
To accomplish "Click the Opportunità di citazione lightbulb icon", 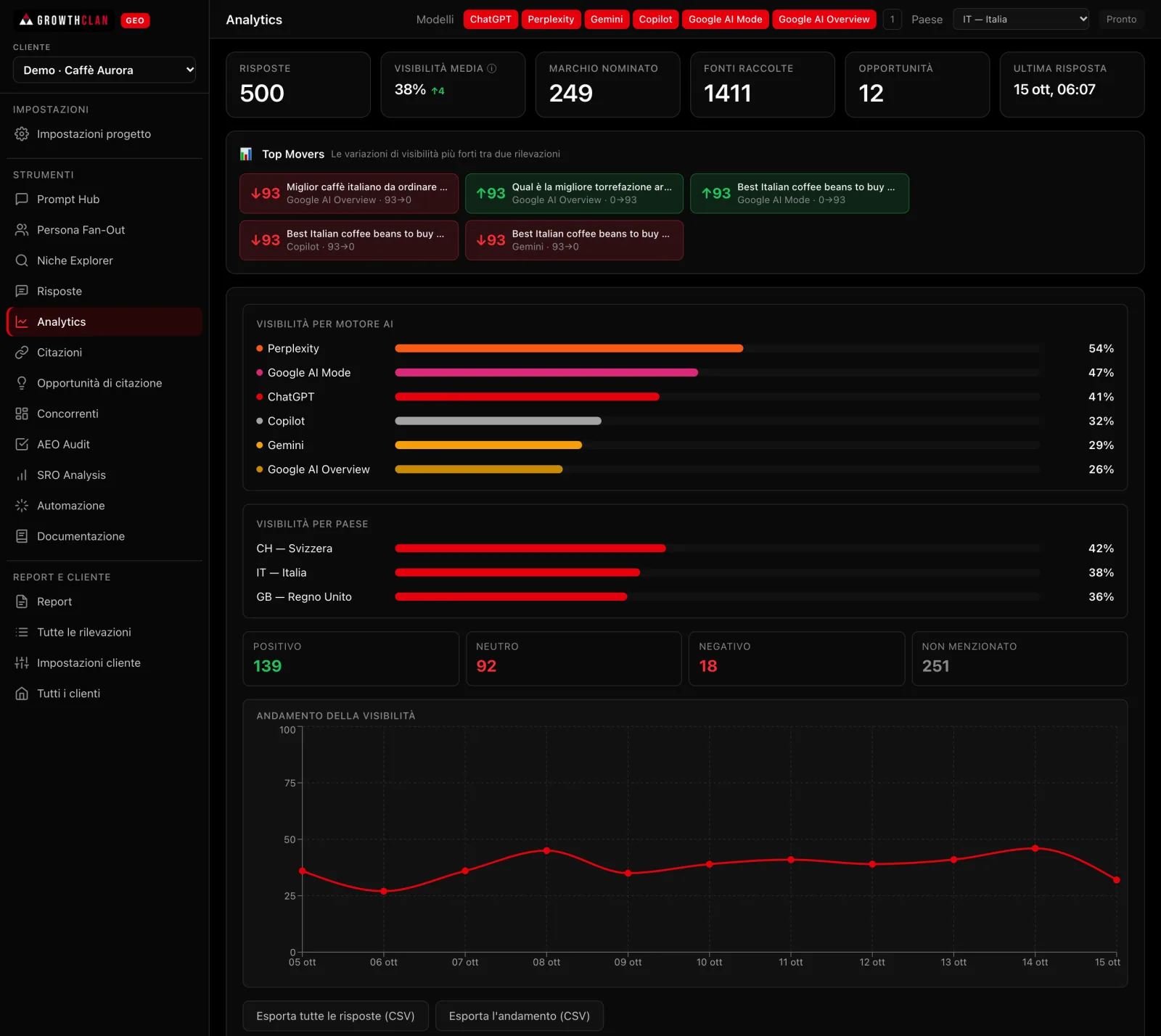I will pos(22,383).
